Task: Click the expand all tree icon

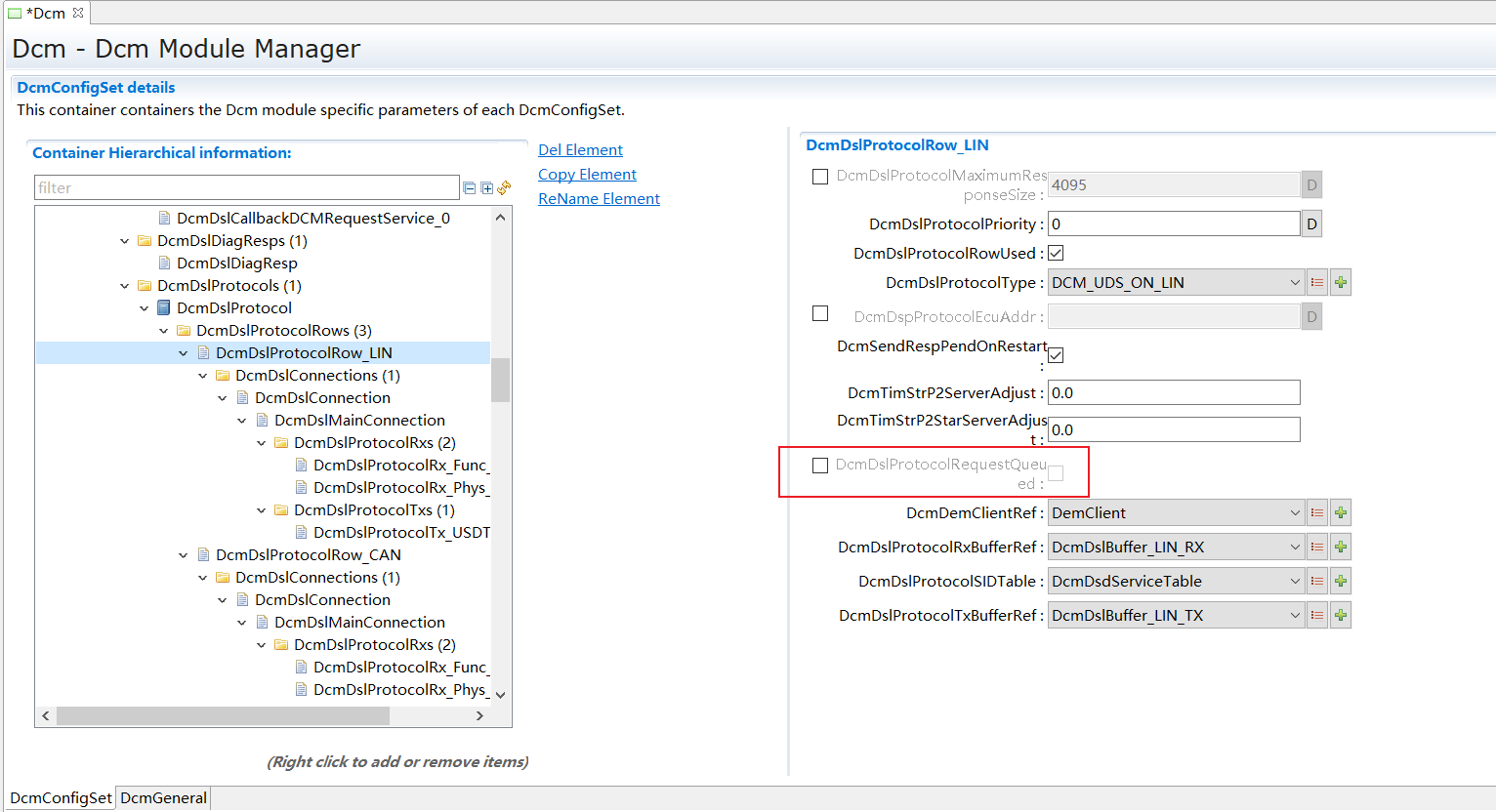Action: coord(486,187)
